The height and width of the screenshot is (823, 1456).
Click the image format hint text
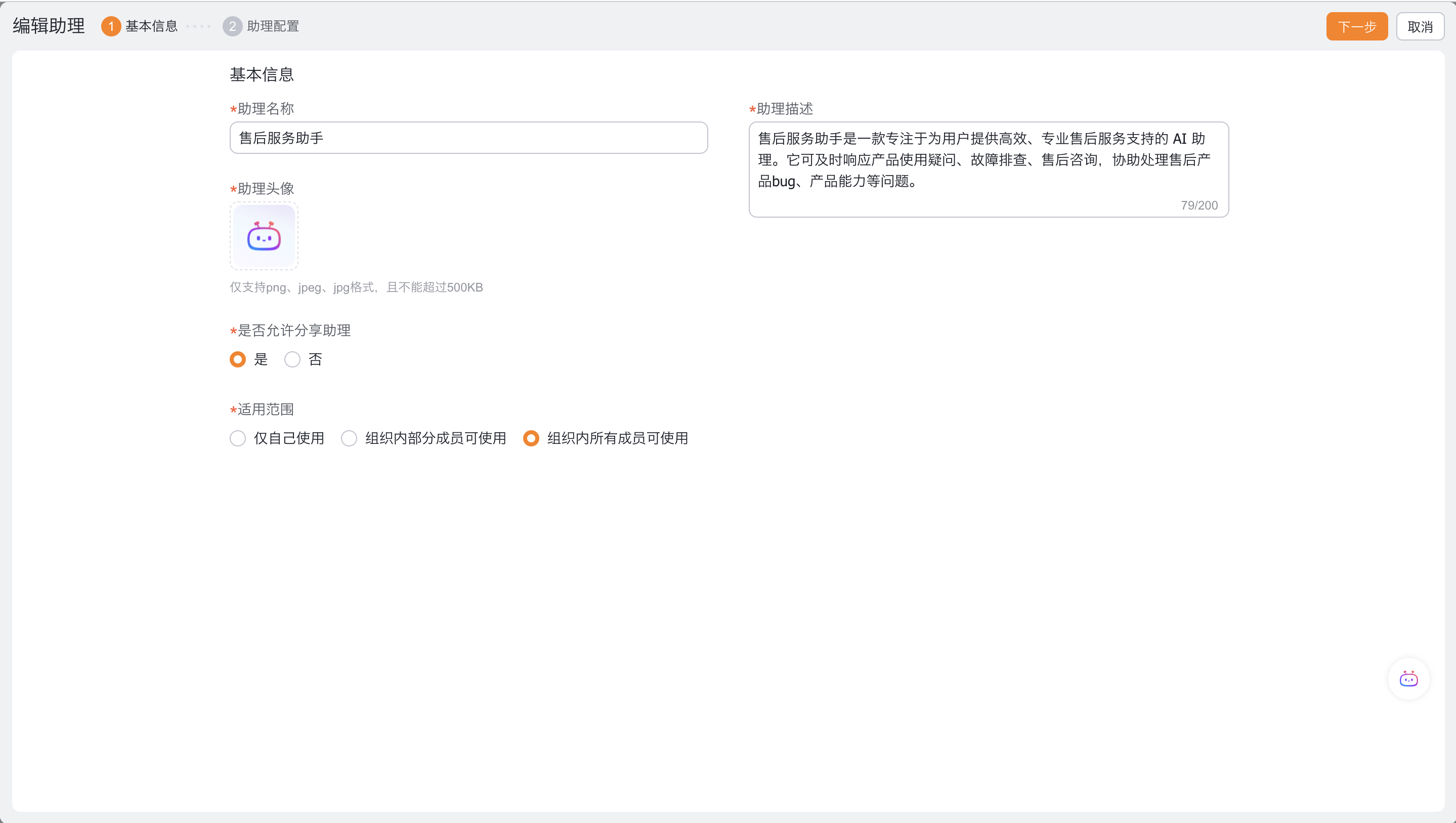pyautogui.click(x=356, y=287)
